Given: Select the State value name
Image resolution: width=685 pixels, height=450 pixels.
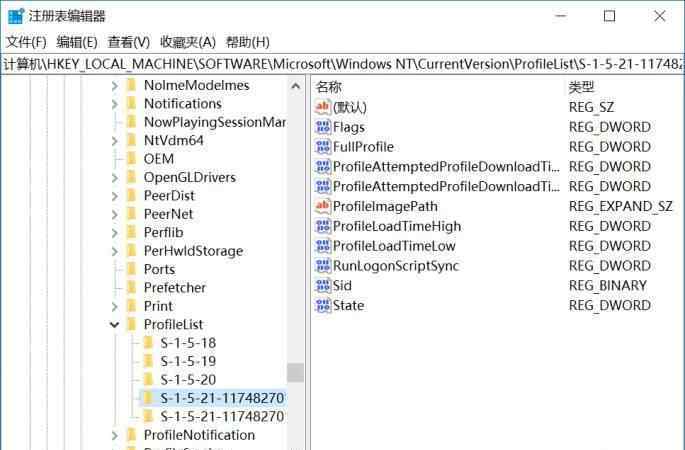Looking at the screenshot, I should [348, 305].
